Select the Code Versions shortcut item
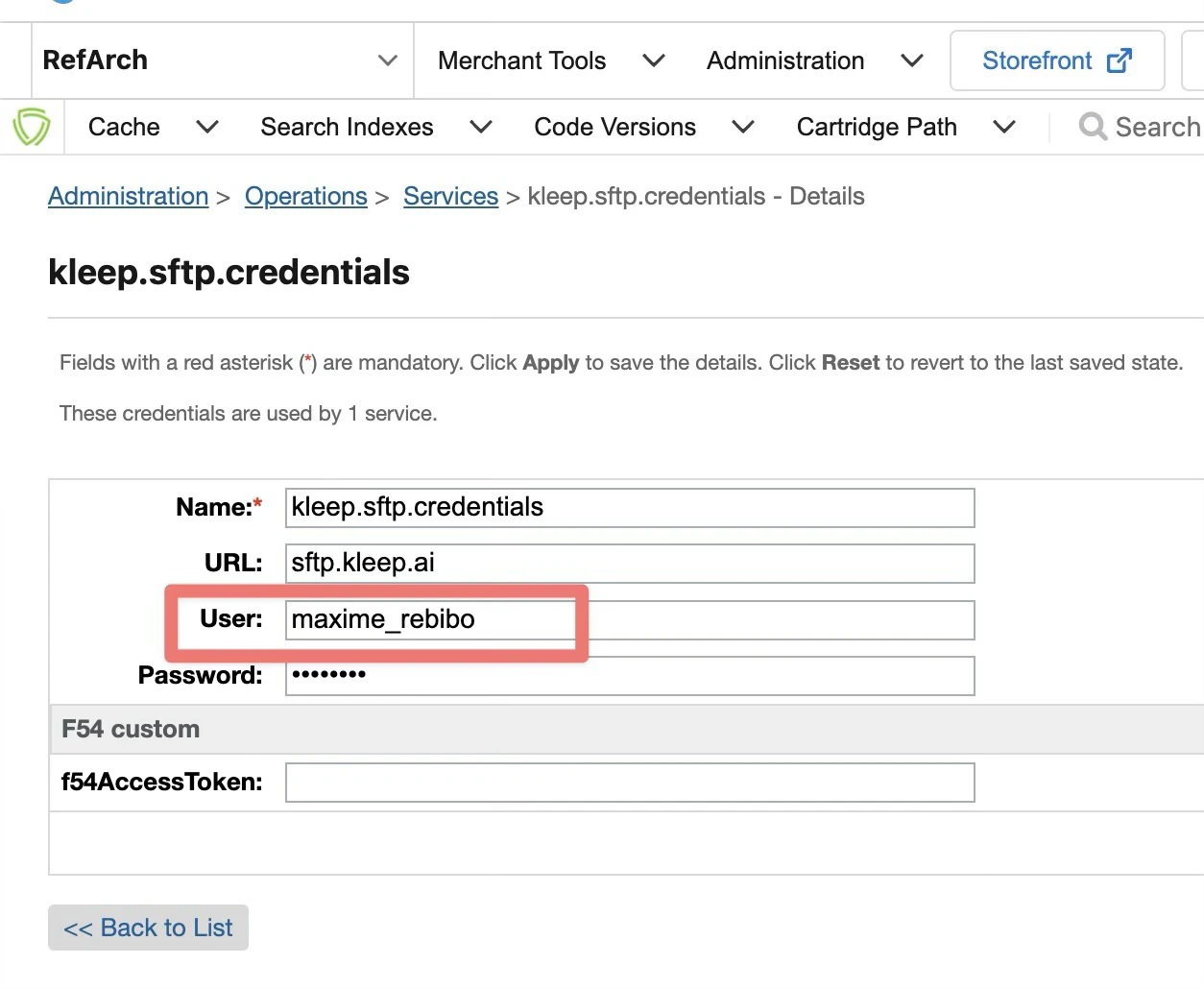This screenshot has width=1204, height=989. point(614,127)
